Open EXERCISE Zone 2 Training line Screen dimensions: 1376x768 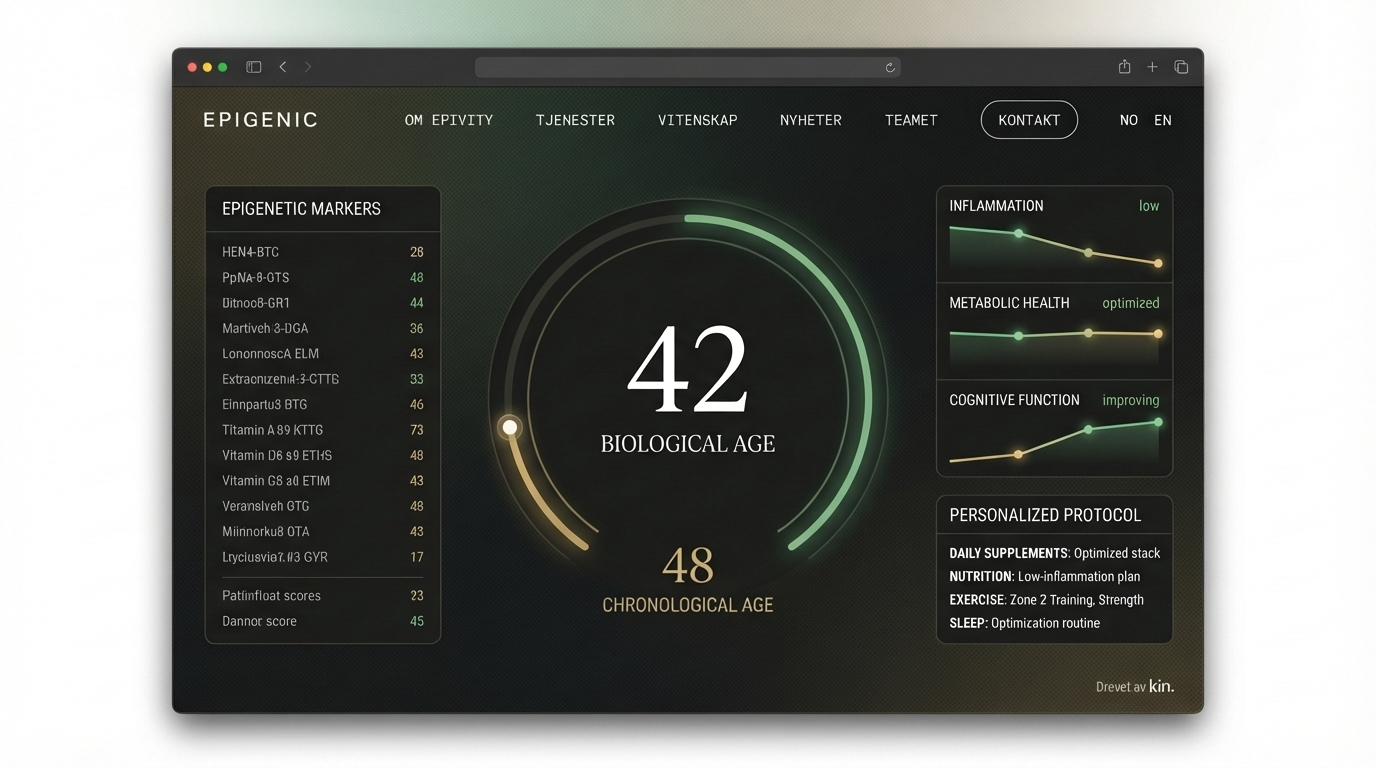tap(1046, 600)
